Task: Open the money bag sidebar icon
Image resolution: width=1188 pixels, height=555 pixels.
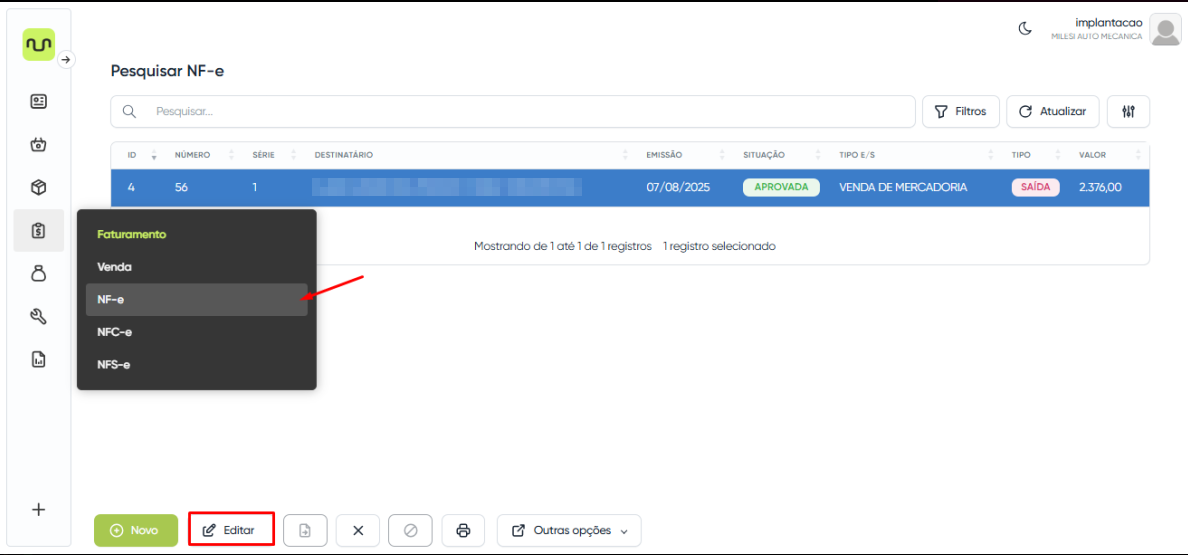Action: pos(39,273)
